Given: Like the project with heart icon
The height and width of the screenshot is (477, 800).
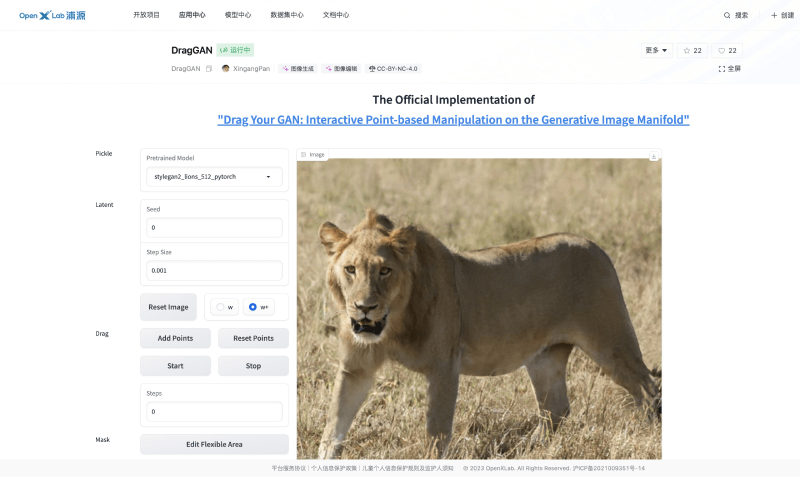Looking at the screenshot, I should click(x=727, y=50).
